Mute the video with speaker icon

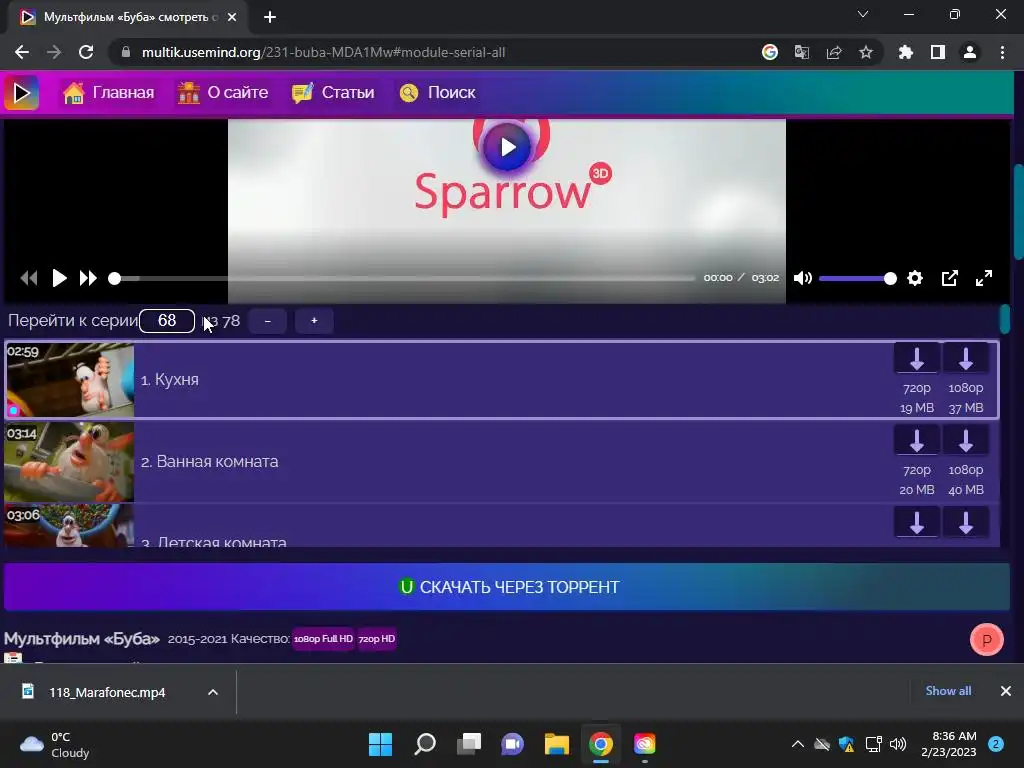803,278
